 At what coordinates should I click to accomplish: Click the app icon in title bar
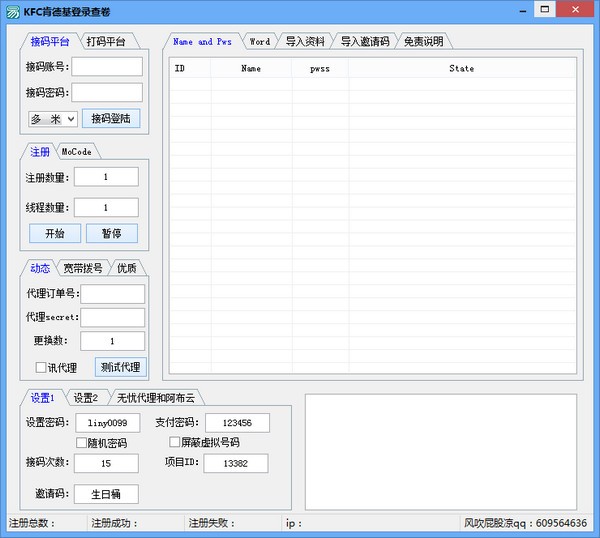[13, 12]
